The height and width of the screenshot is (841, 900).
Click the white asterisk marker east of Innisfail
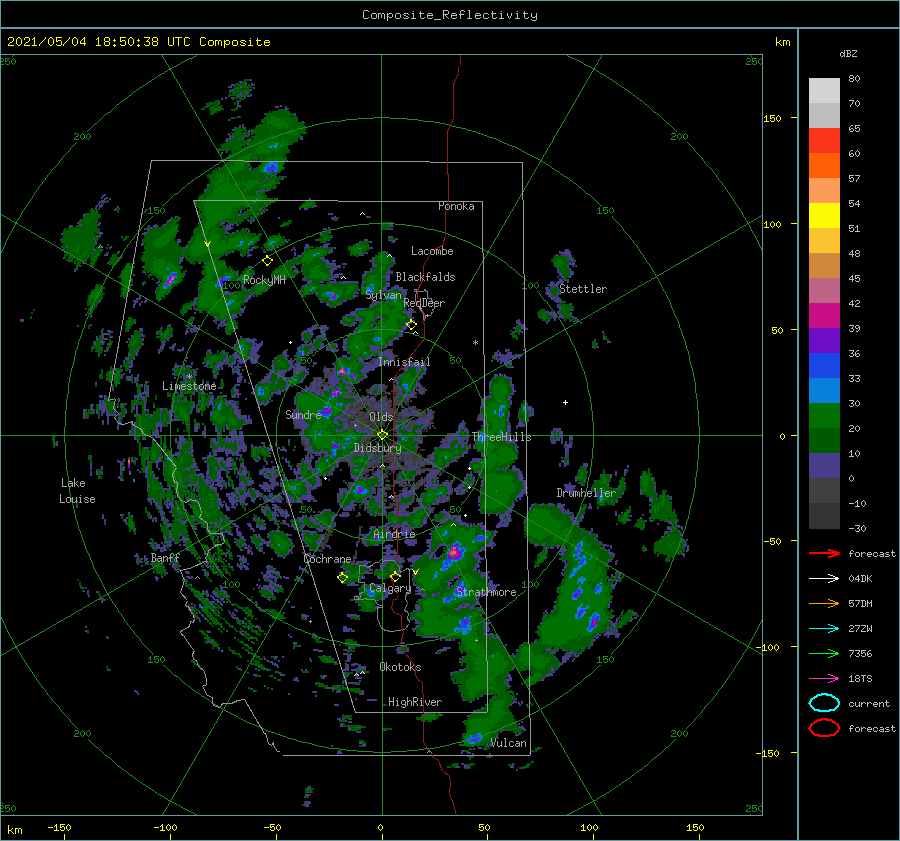click(x=475, y=343)
